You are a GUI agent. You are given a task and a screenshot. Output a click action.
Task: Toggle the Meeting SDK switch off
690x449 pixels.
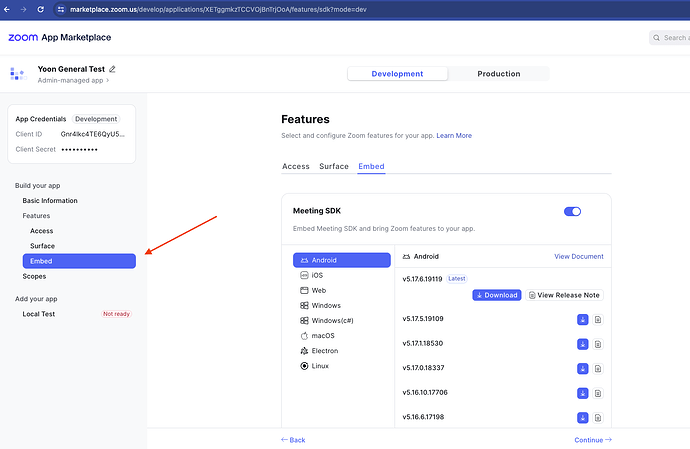(573, 212)
